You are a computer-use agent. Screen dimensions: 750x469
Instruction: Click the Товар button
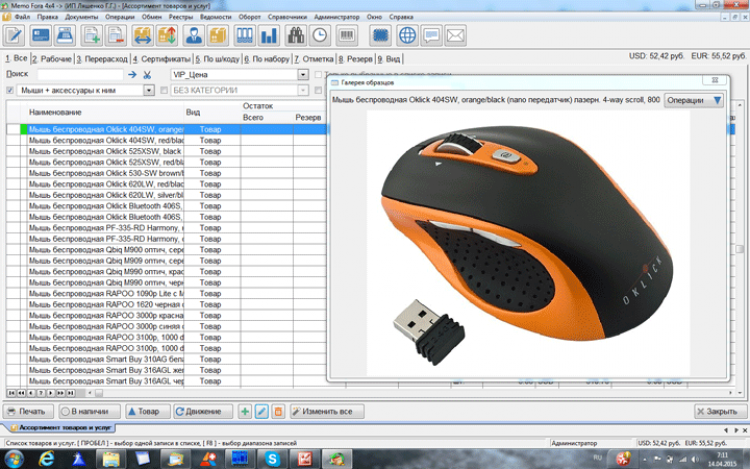pyautogui.click(x=148, y=412)
